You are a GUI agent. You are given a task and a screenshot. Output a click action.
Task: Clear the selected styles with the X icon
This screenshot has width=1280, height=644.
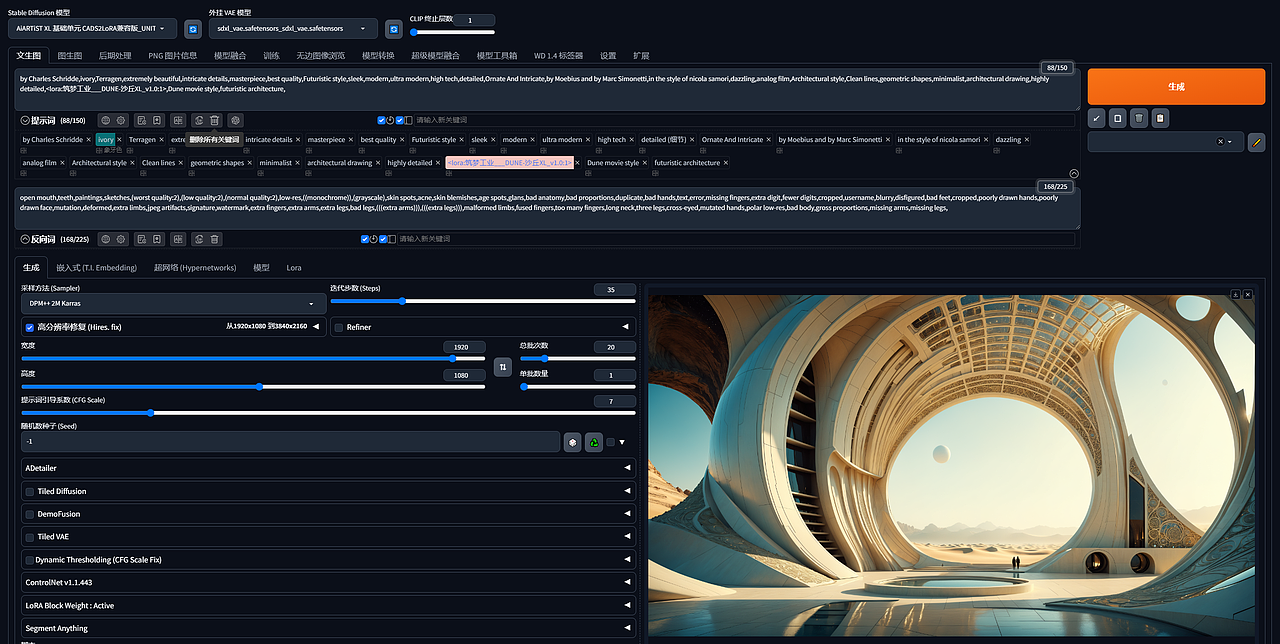click(x=1219, y=142)
